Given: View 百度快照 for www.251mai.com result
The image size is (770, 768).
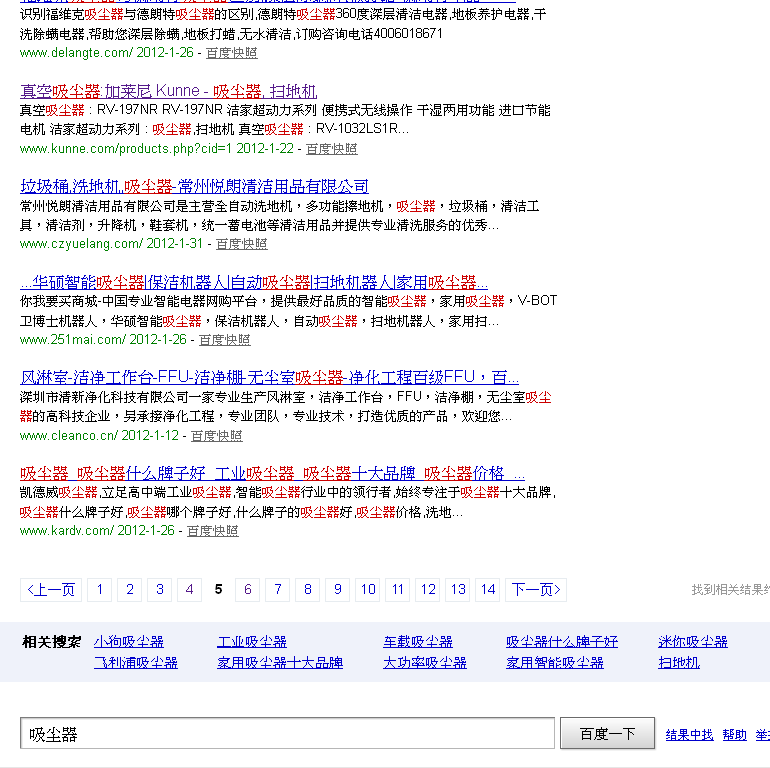Looking at the screenshot, I should pyautogui.click(x=224, y=339).
